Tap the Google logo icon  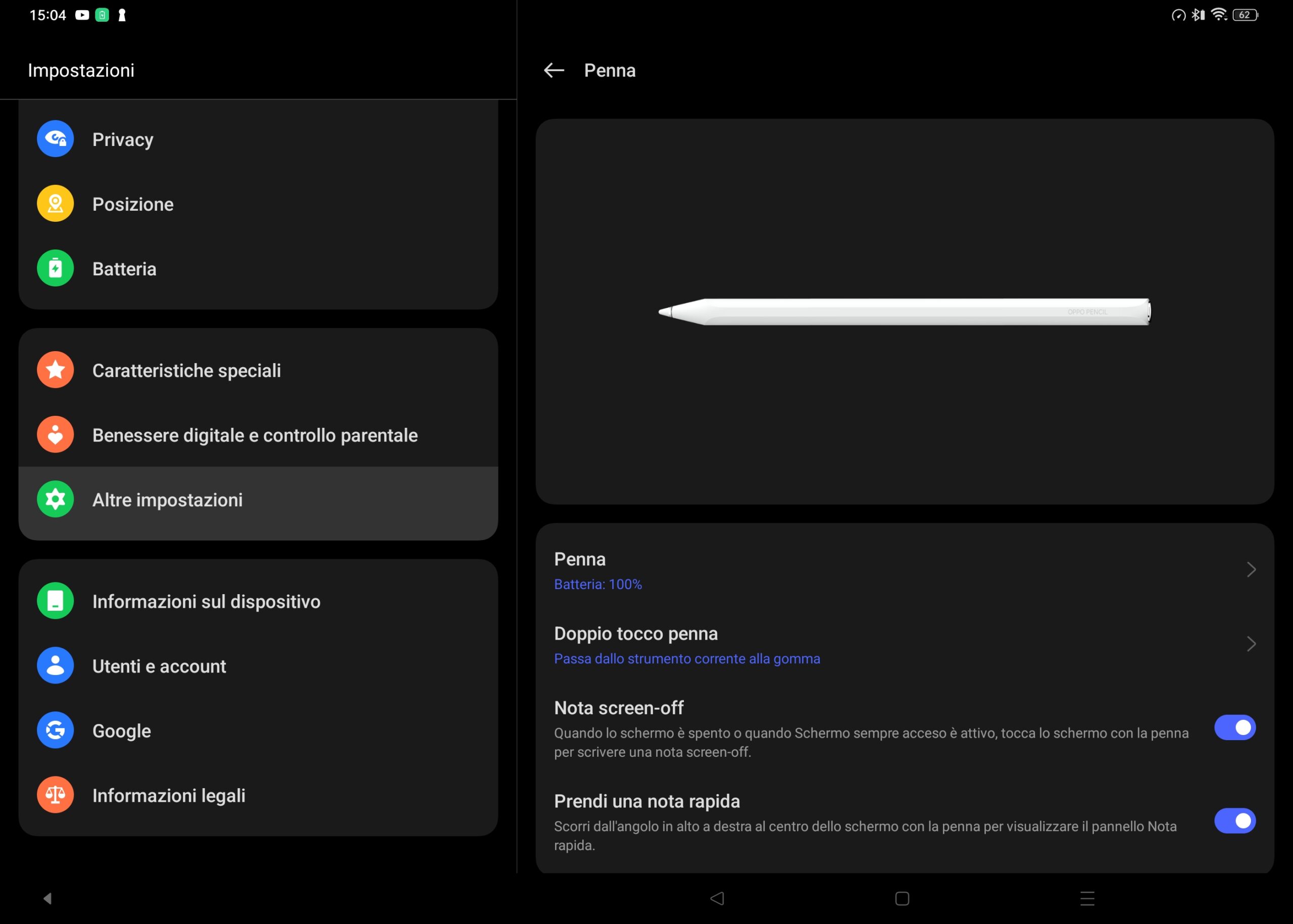click(55, 730)
